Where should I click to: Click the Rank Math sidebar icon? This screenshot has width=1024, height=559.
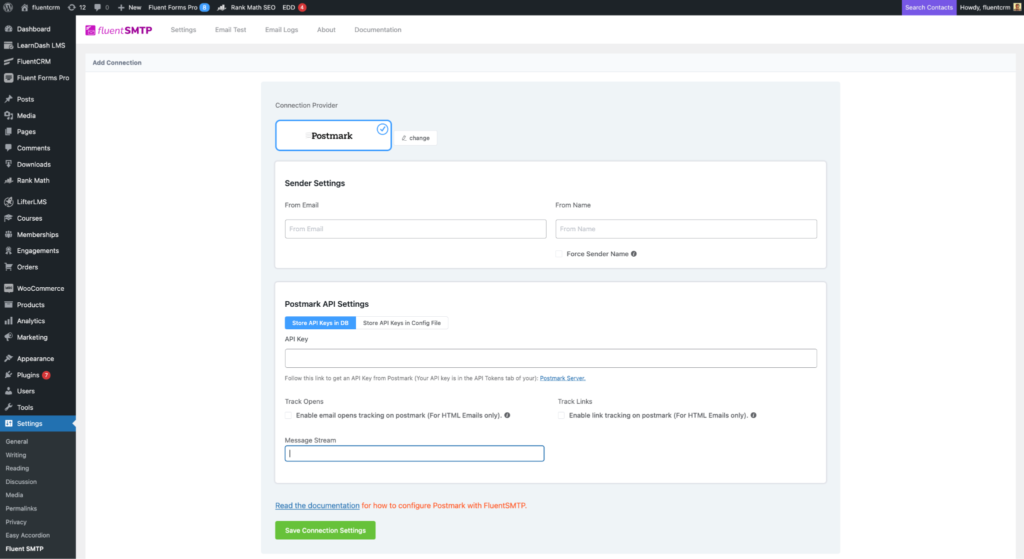tap(8, 180)
